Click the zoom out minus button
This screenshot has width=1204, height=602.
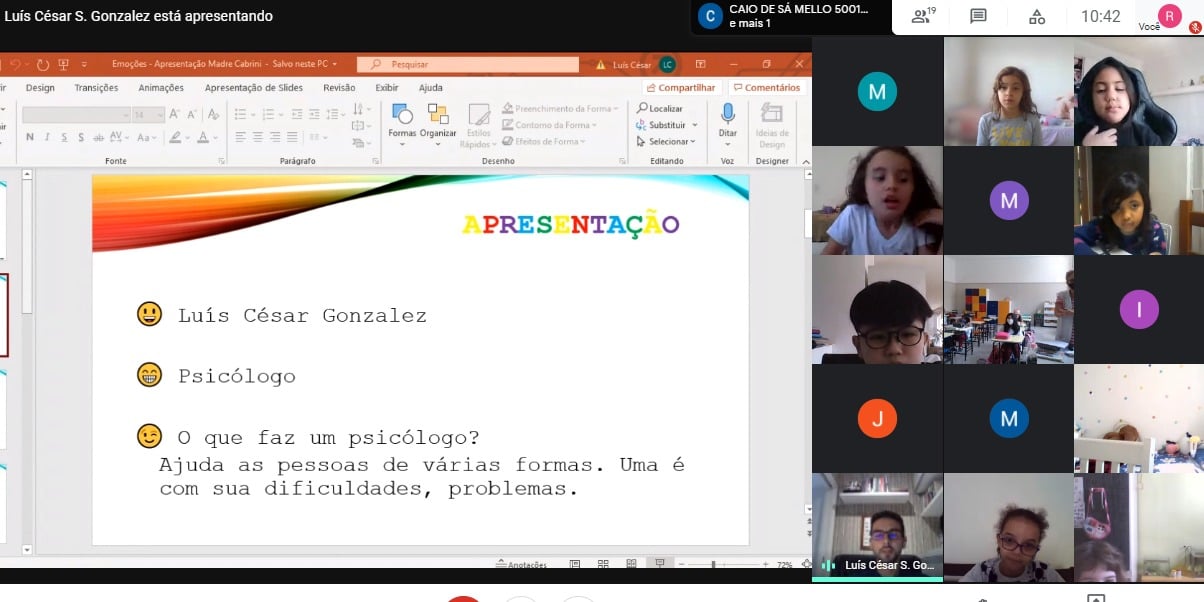click(x=681, y=565)
